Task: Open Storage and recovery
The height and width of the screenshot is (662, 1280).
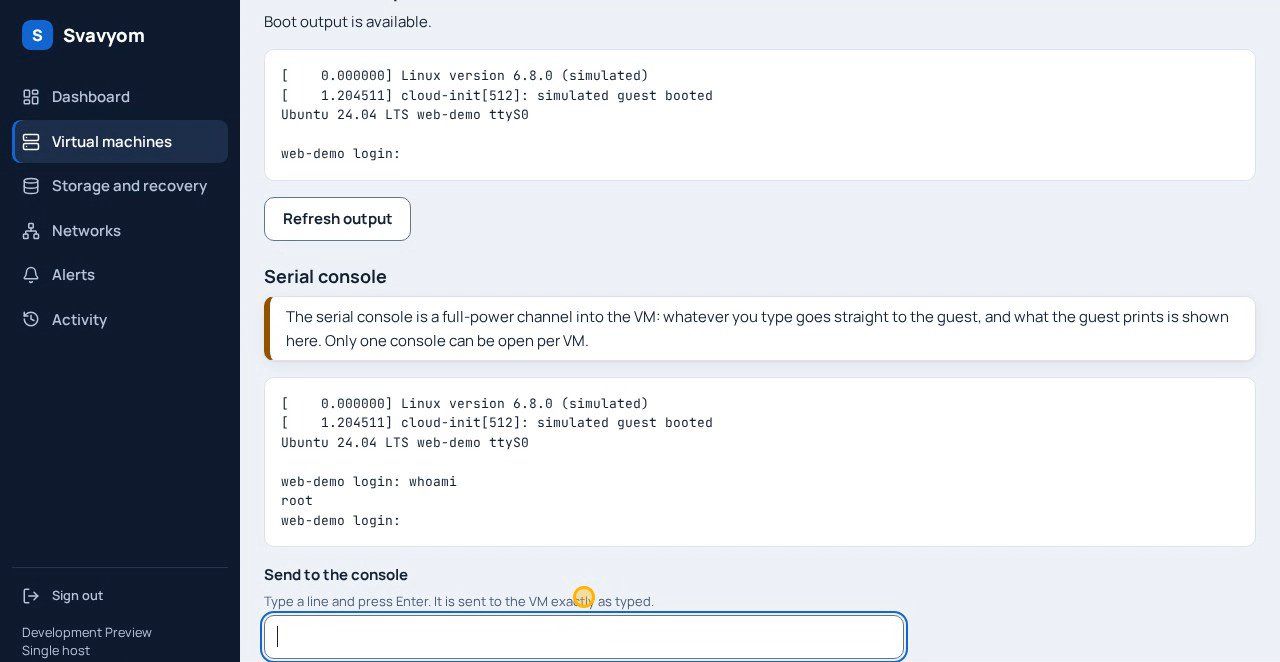Action: [x=120, y=186]
